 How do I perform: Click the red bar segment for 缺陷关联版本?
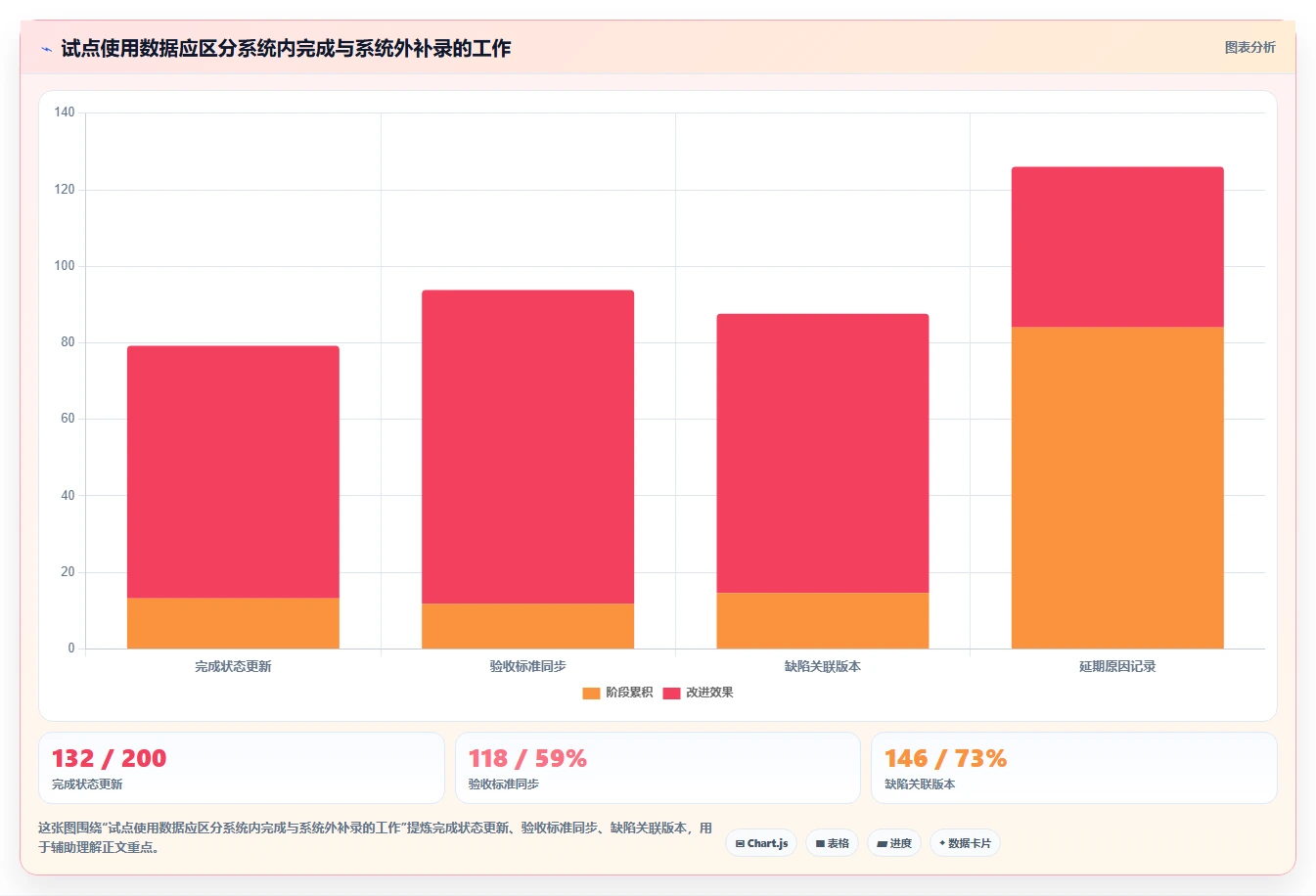pos(823,453)
